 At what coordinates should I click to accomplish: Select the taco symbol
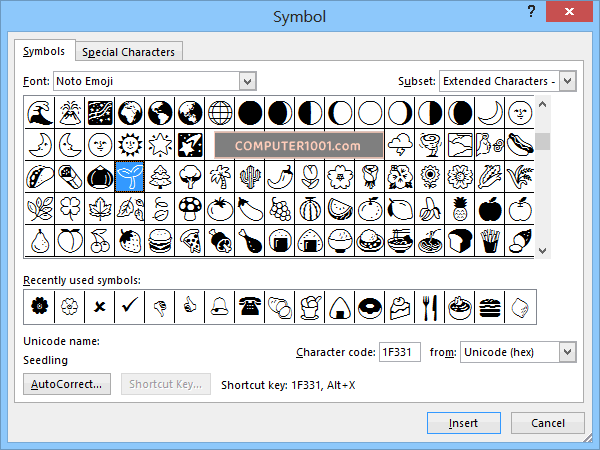click(40, 177)
